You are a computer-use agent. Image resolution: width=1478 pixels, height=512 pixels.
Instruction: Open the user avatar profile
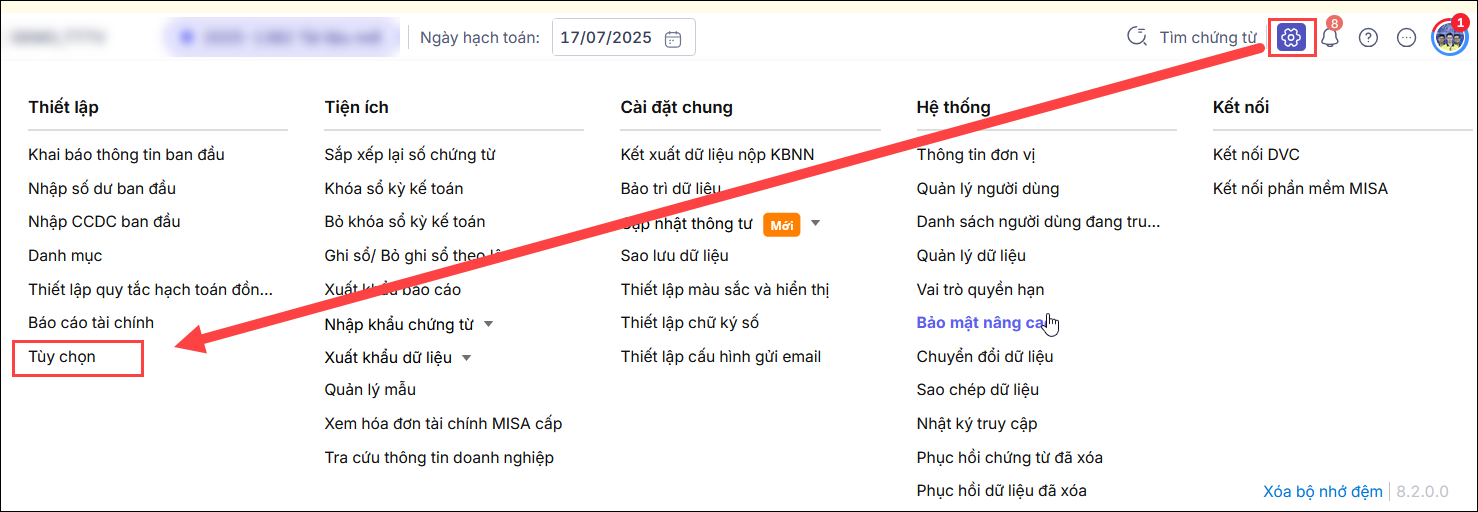(1449, 38)
